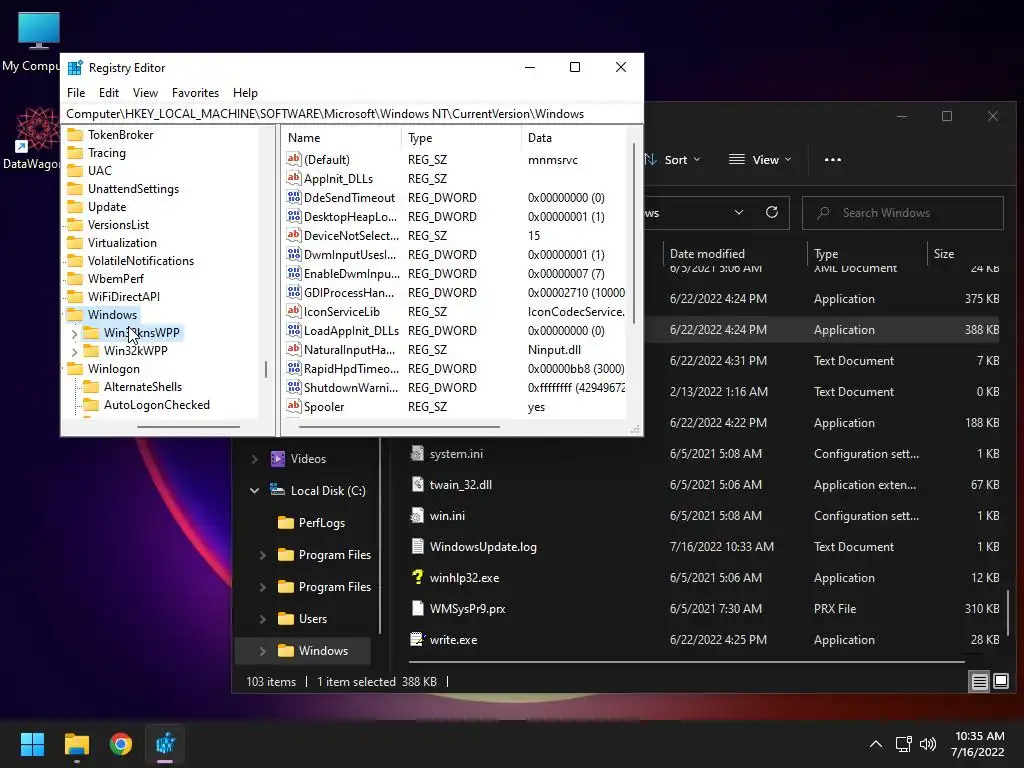Select the LoadAppInit_DLLs DWORD icon

pyautogui.click(x=294, y=330)
